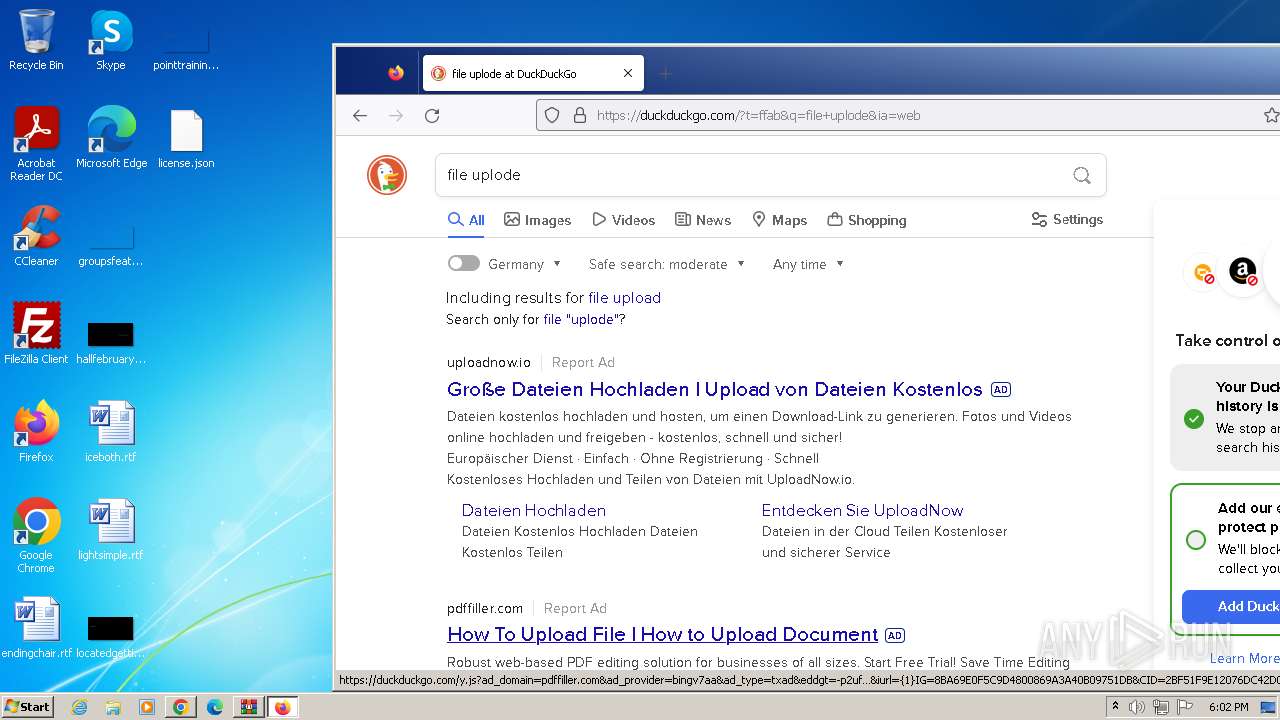Toggle the Germany region switch
The height and width of the screenshot is (720, 1280).
[464, 264]
